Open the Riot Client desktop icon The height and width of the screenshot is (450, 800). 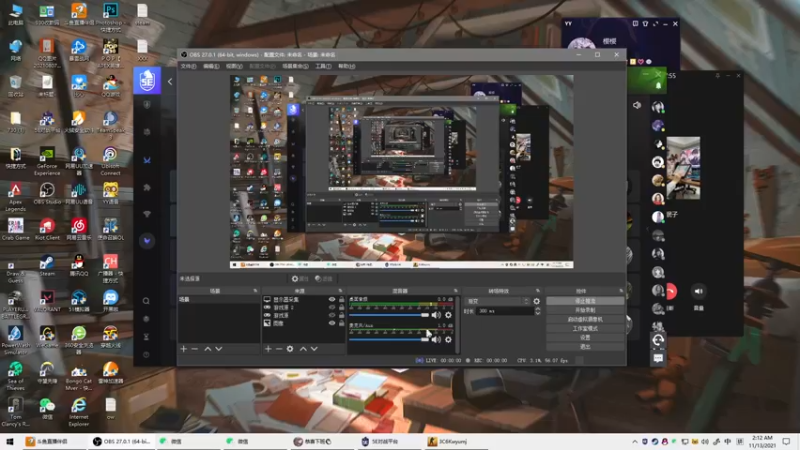(x=47, y=230)
